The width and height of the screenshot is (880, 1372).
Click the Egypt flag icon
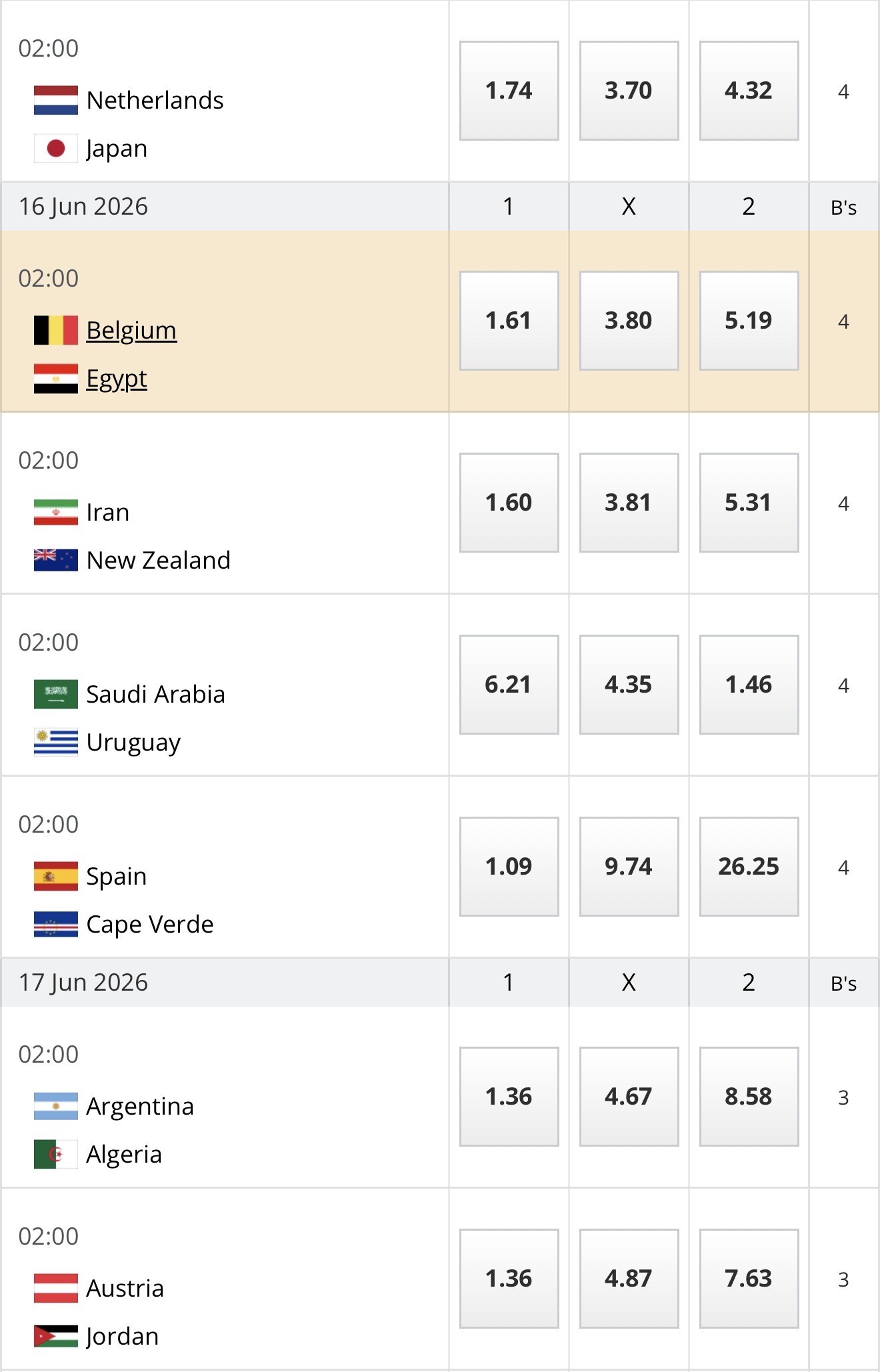56,379
